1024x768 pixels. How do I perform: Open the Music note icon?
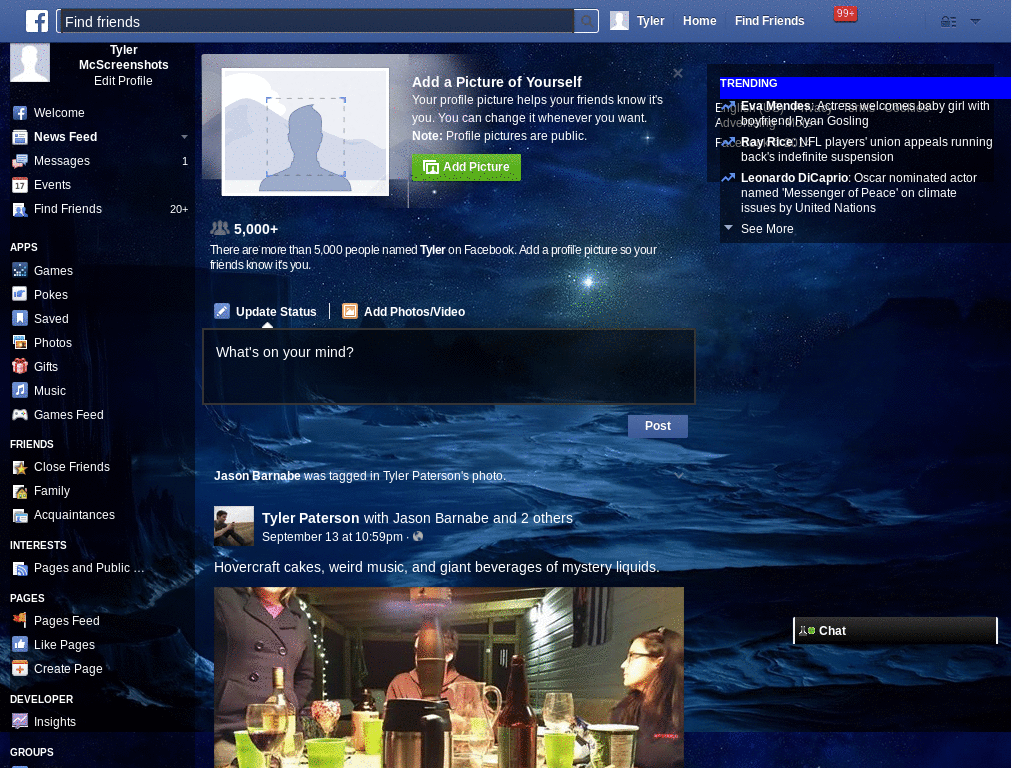click(20, 391)
